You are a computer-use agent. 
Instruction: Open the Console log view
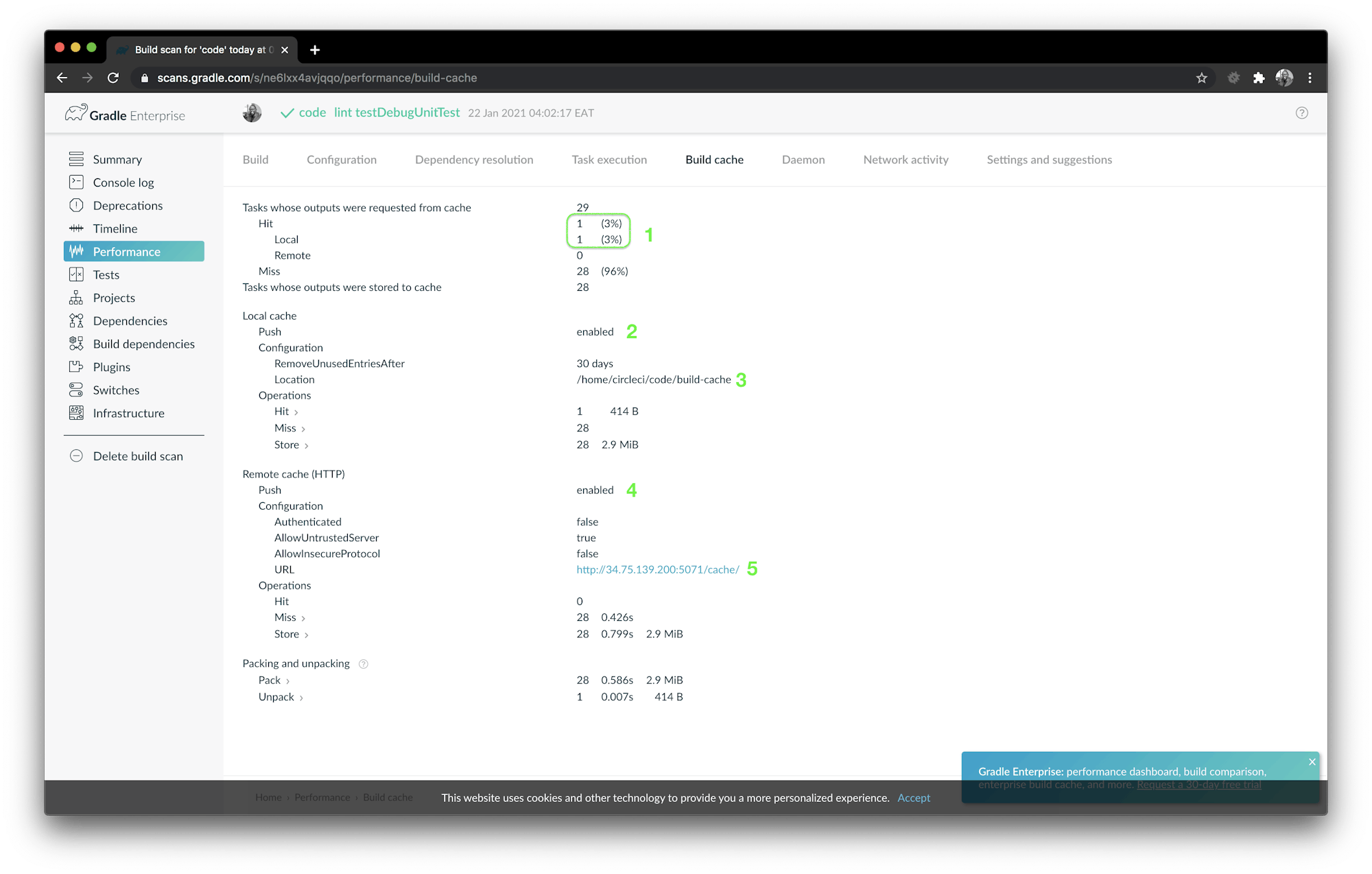[x=121, y=182]
